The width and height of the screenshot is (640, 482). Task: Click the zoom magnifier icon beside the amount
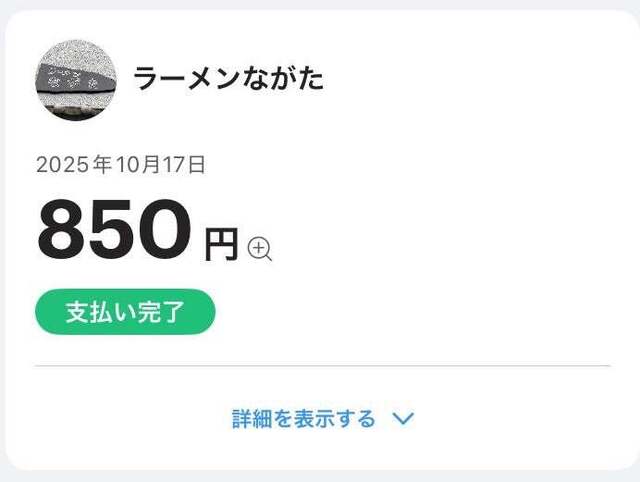[260, 249]
